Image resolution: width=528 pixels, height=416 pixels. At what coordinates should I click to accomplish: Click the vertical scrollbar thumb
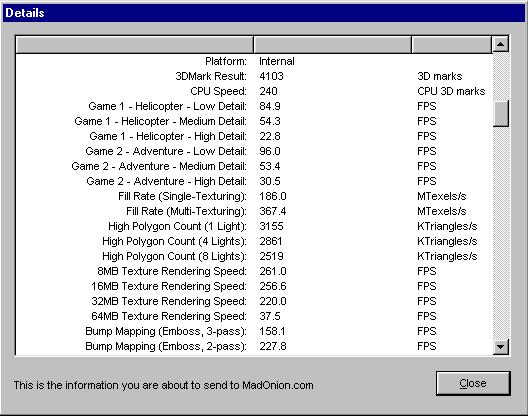(501, 114)
